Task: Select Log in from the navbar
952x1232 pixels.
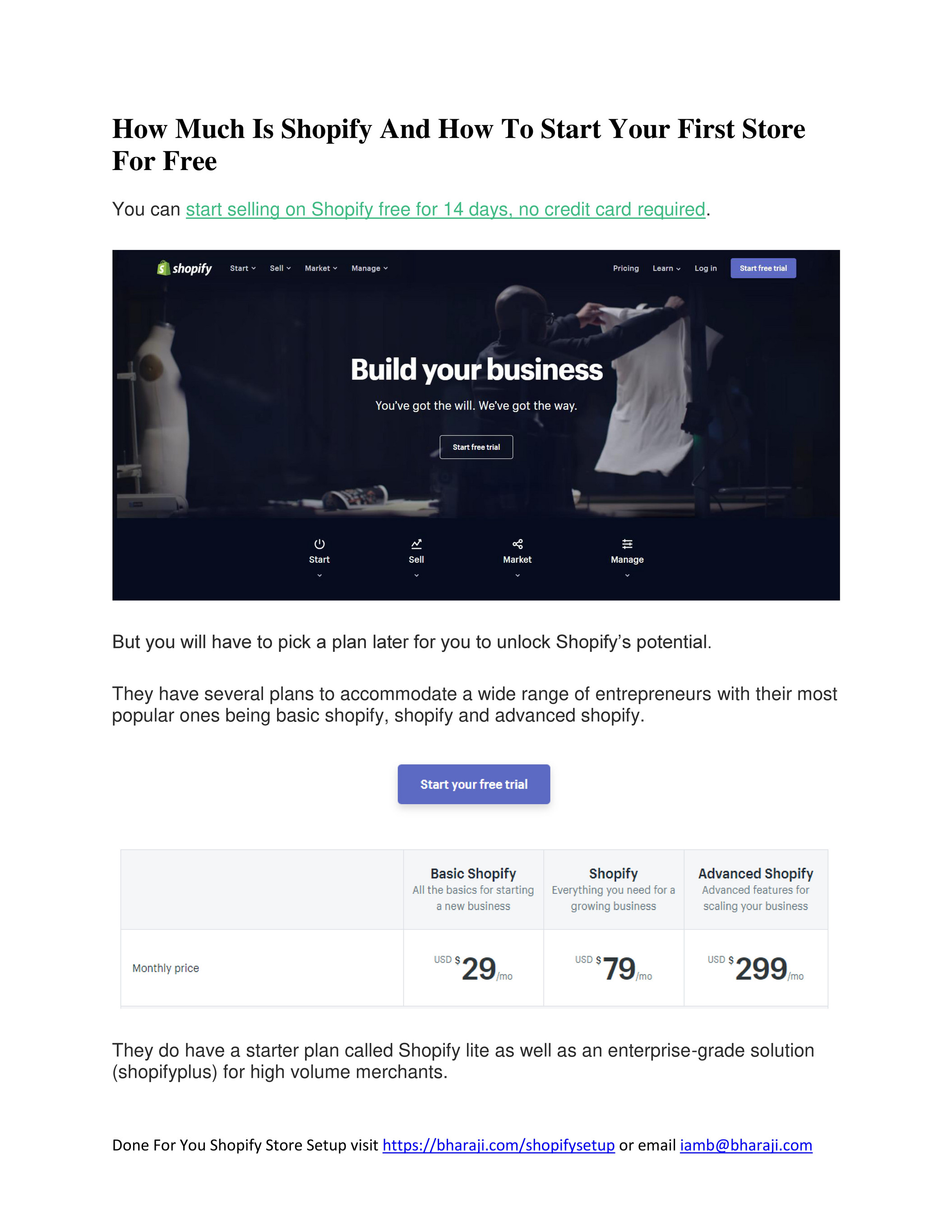Action: (x=705, y=268)
